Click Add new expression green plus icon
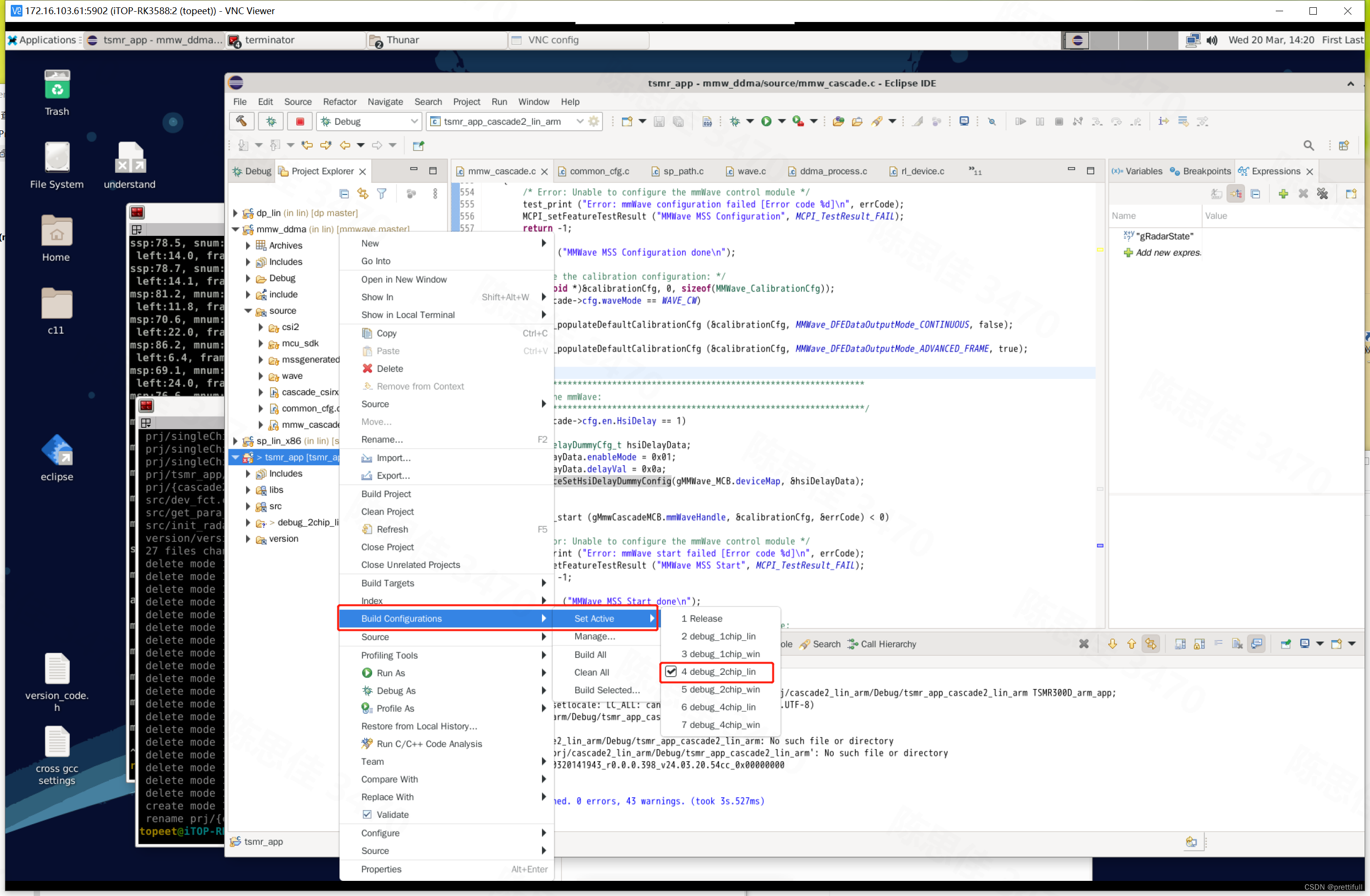This screenshot has width=1370, height=896. point(1283,194)
